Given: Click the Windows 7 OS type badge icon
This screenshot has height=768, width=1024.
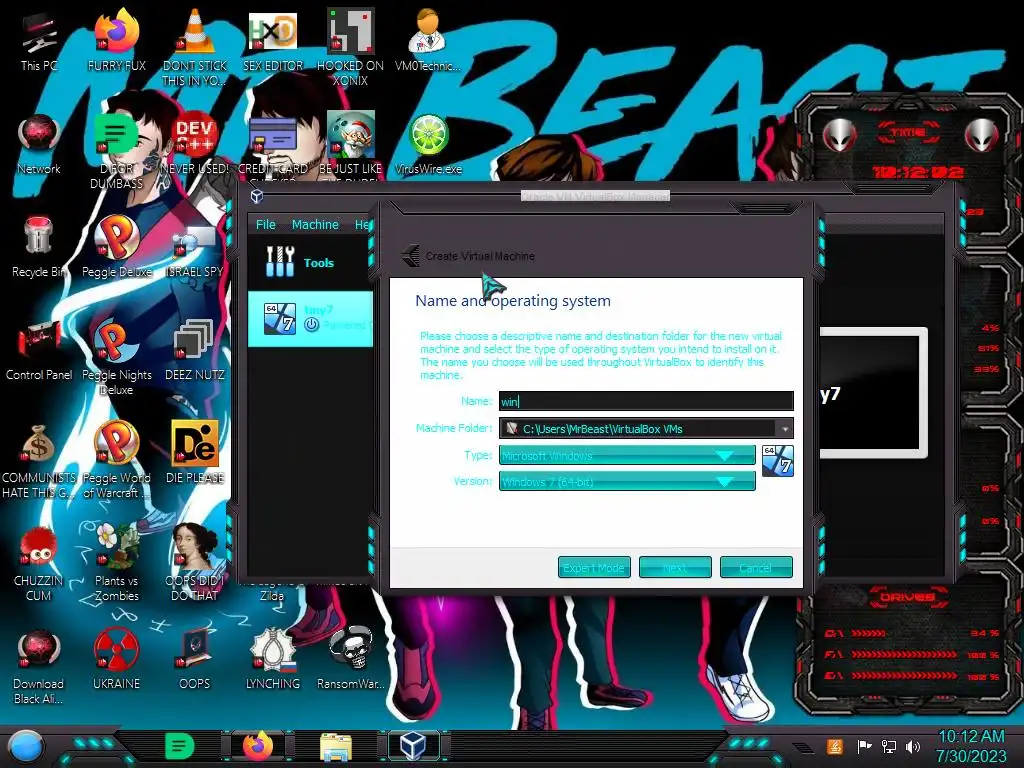Looking at the screenshot, I should pos(778,460).
